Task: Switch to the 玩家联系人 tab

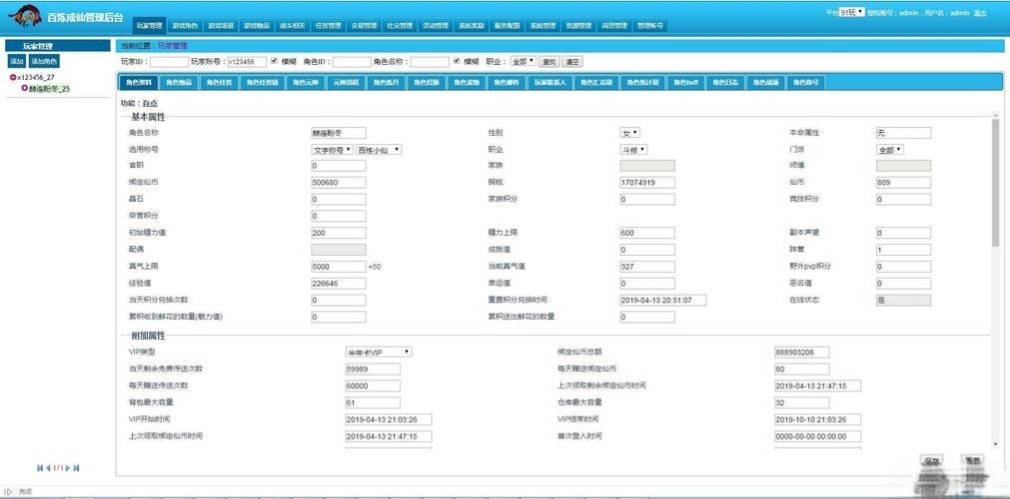Action: (549, 82)
